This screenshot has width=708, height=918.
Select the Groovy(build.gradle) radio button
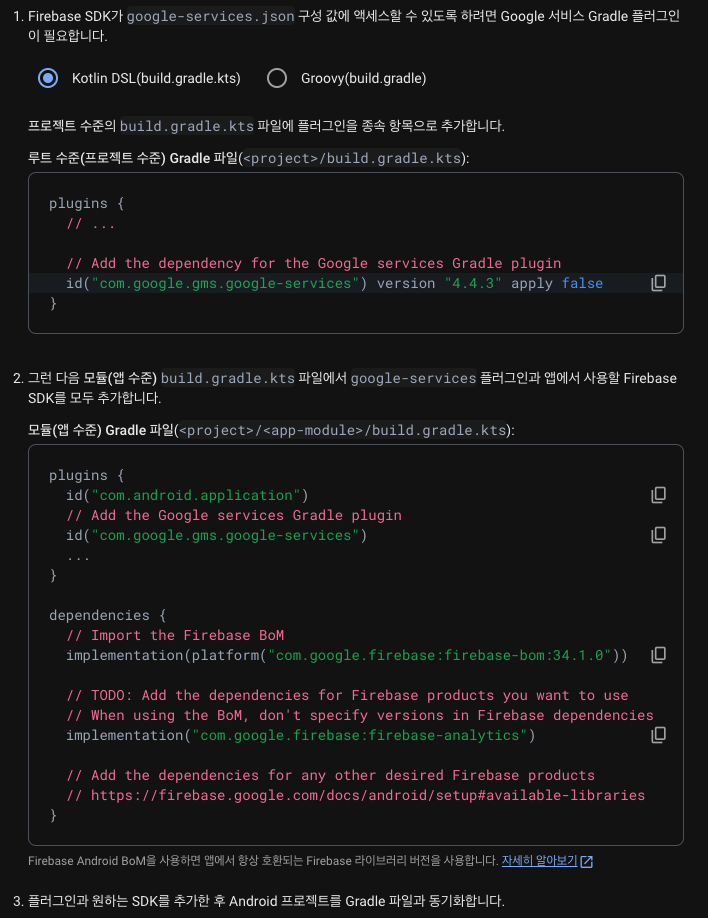(x=277, y=78)
